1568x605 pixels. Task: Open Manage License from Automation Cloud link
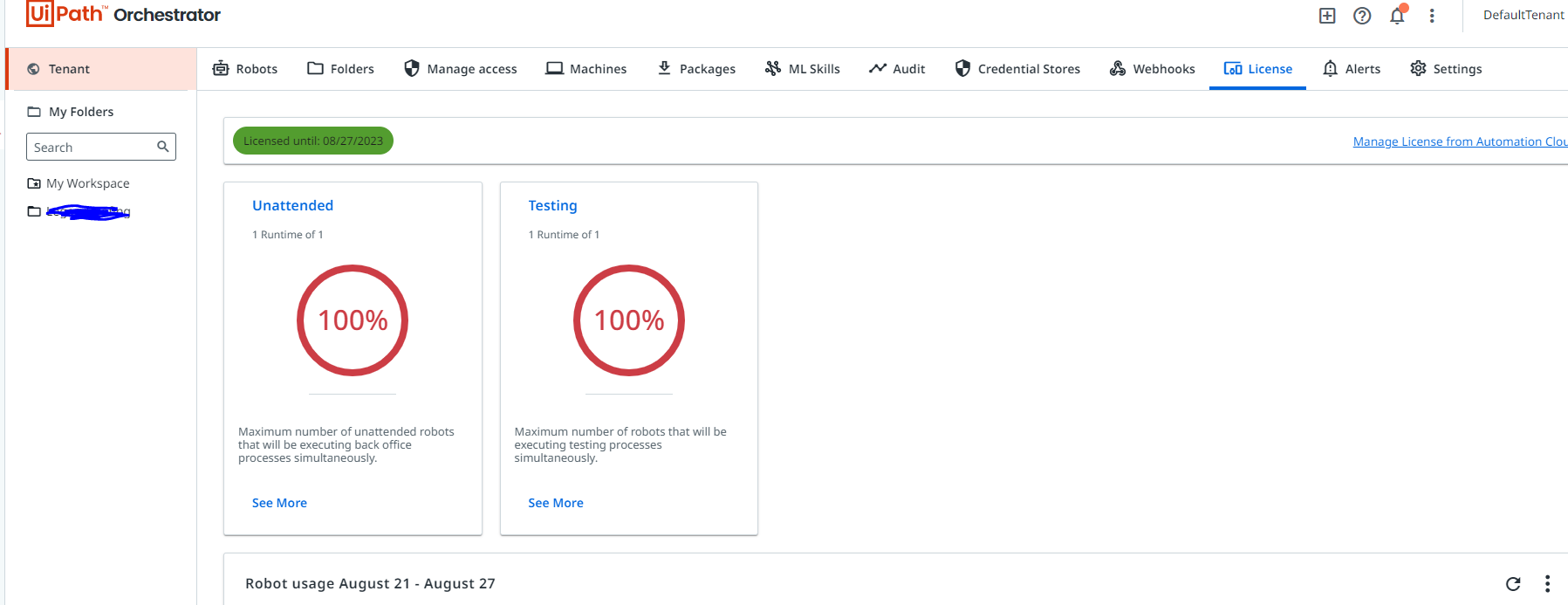click(x=1460, y=141)
